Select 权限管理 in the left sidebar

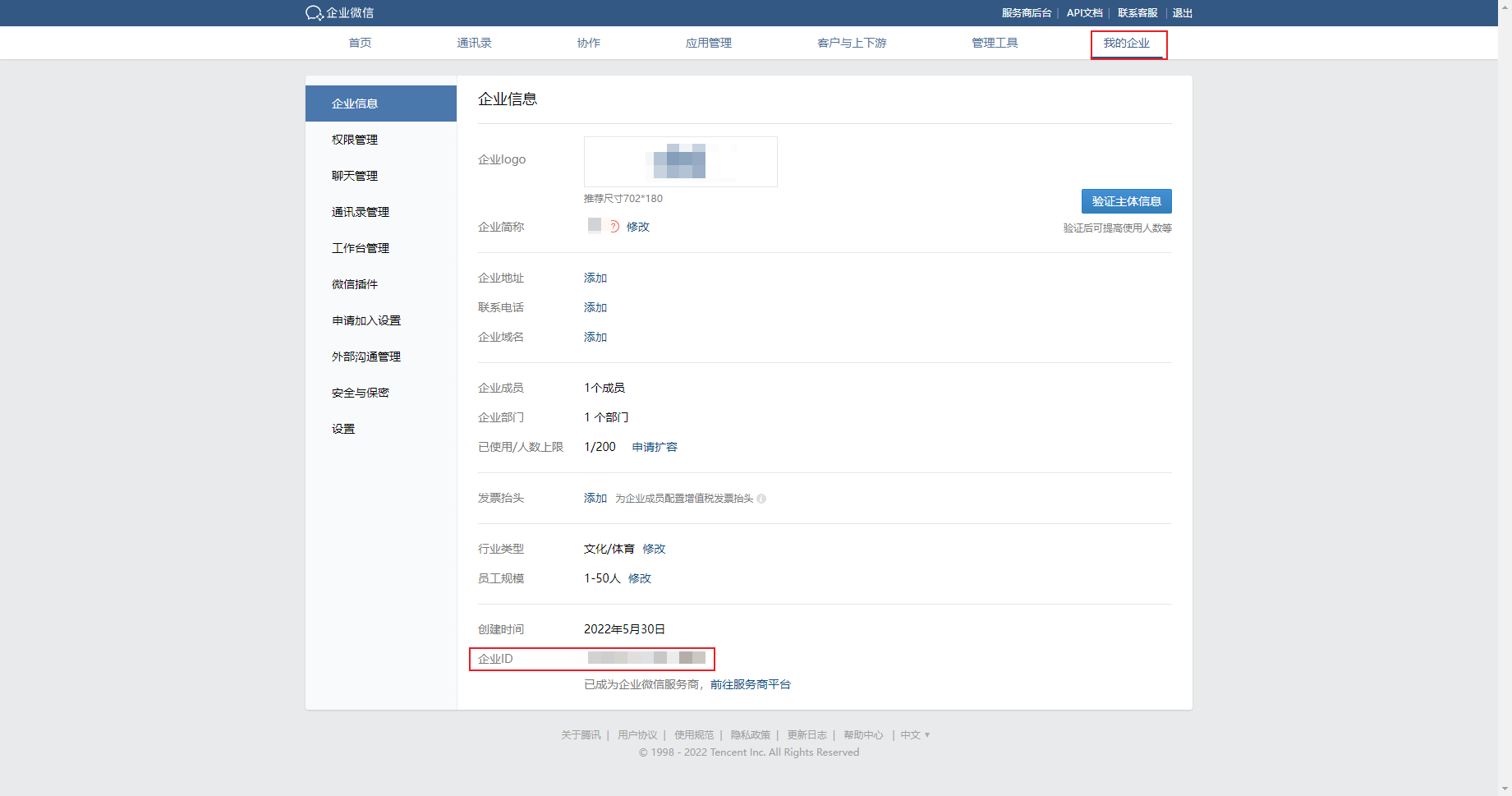355,140
